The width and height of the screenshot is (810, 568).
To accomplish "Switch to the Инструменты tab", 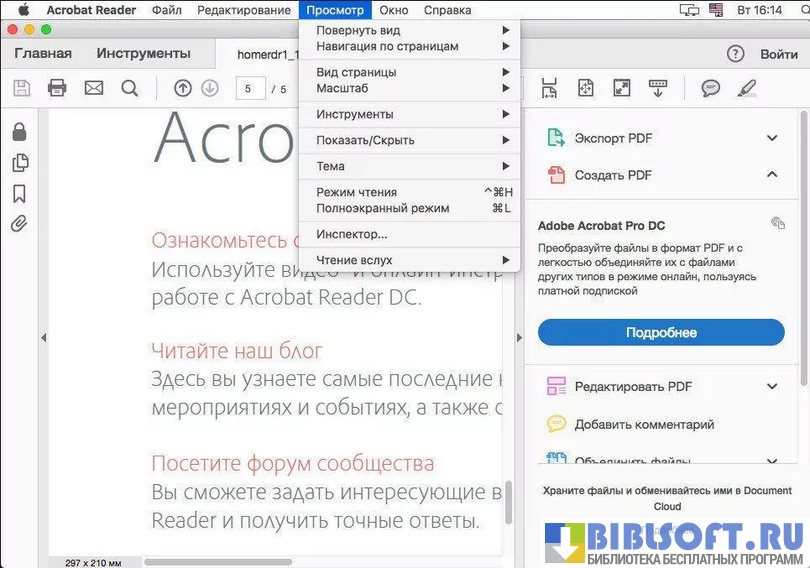I will pyautogui.click(x=143, y=53).
